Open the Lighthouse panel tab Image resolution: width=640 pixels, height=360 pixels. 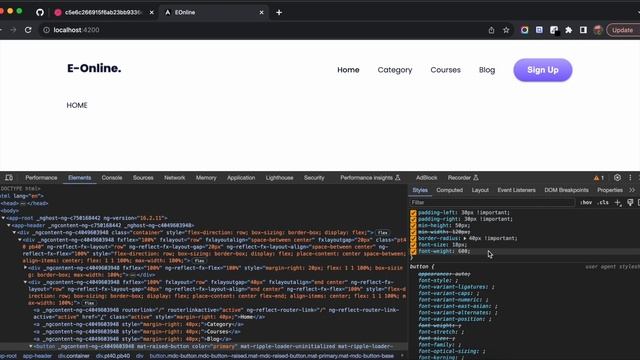click(x=280, y=178)
